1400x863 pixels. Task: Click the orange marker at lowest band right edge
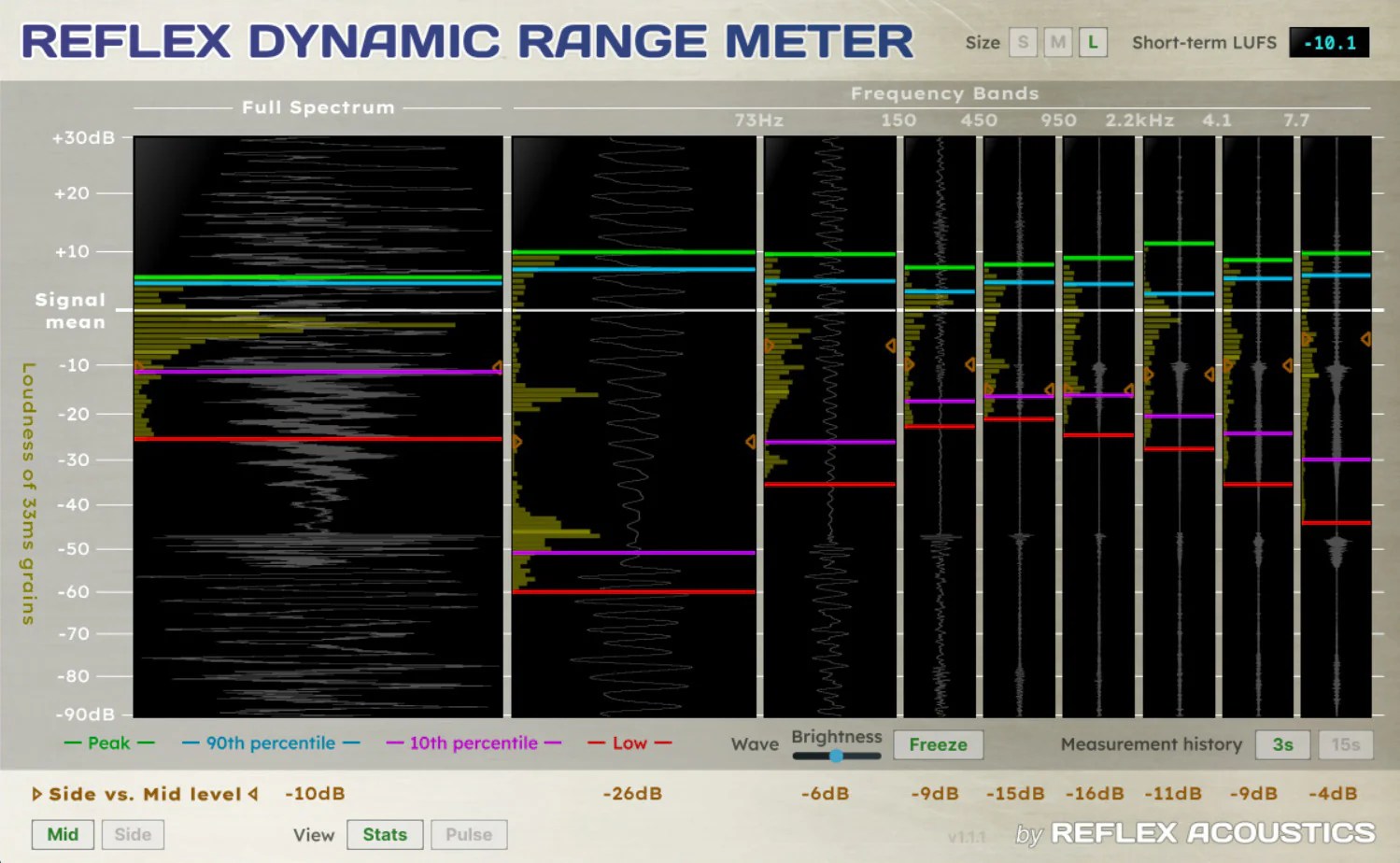pyautogui.click(x=750, y=442)
